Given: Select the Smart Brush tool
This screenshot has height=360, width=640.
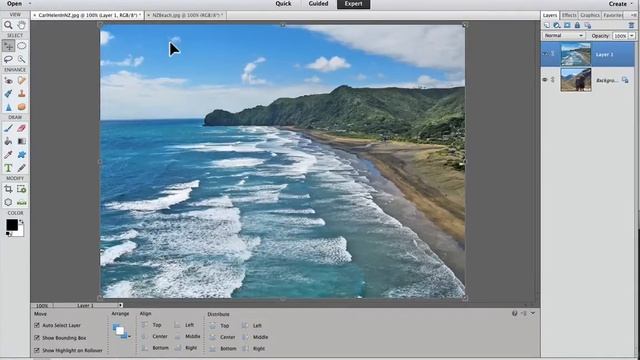Looking at the screenshot, I should [x=8, y=93].
